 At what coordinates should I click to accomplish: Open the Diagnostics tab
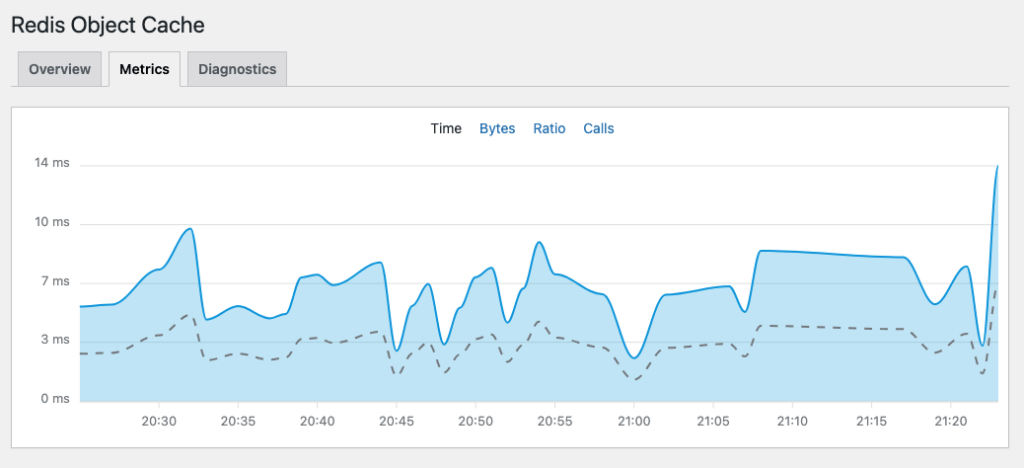click(237, 69)
